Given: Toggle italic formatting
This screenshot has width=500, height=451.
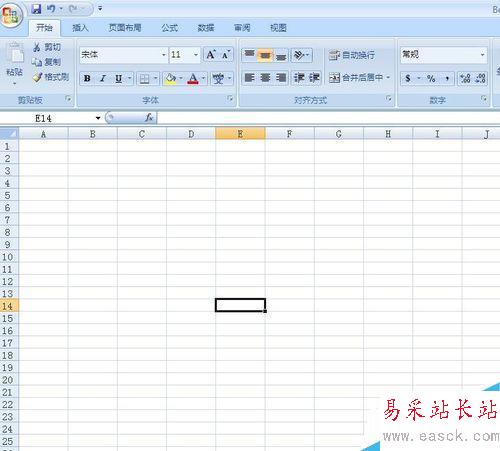Looking at the screenshot, I should tap(103, 79).
